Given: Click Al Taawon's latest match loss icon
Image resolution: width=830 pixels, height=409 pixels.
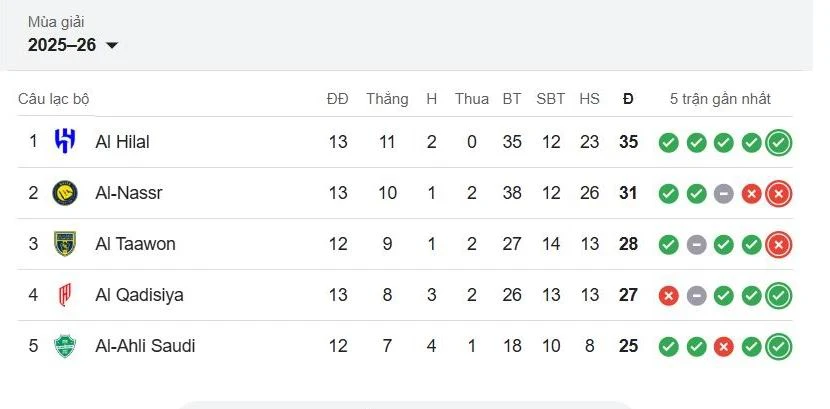Looking at the screenshot, I should [779, 244].
